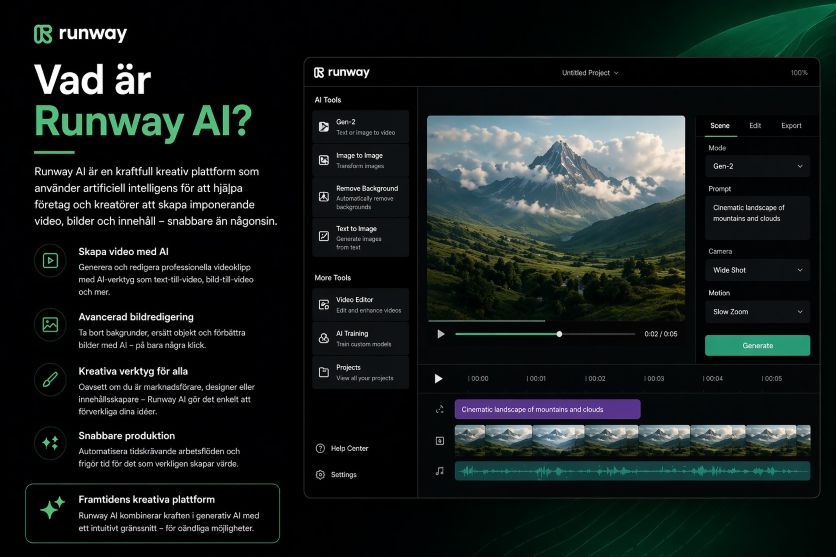
Task: Open the Text to Image icon
Action: click(324, 236)
